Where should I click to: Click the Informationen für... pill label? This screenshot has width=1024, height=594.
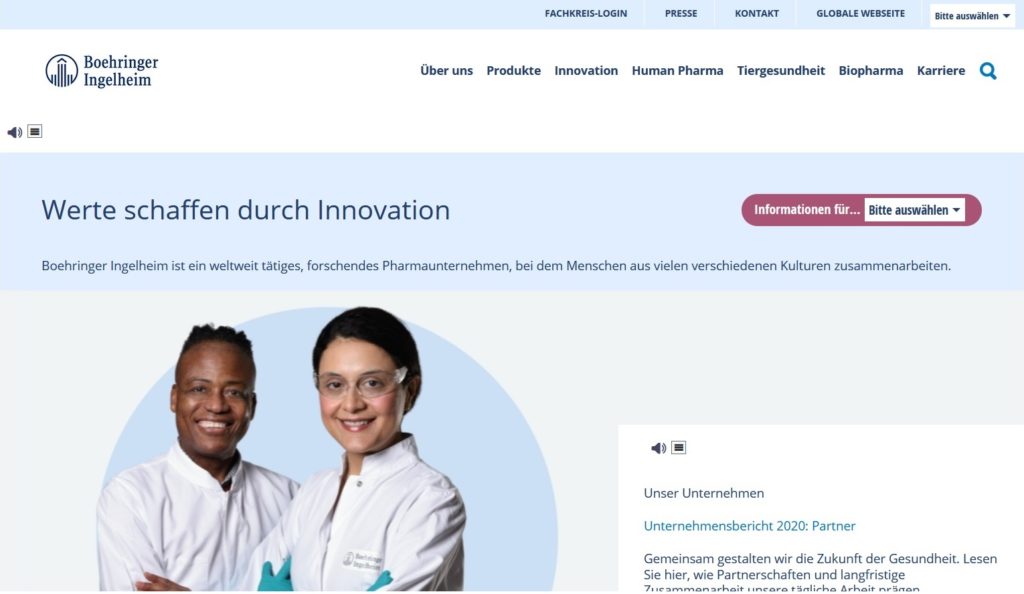(x=807, y=210)
